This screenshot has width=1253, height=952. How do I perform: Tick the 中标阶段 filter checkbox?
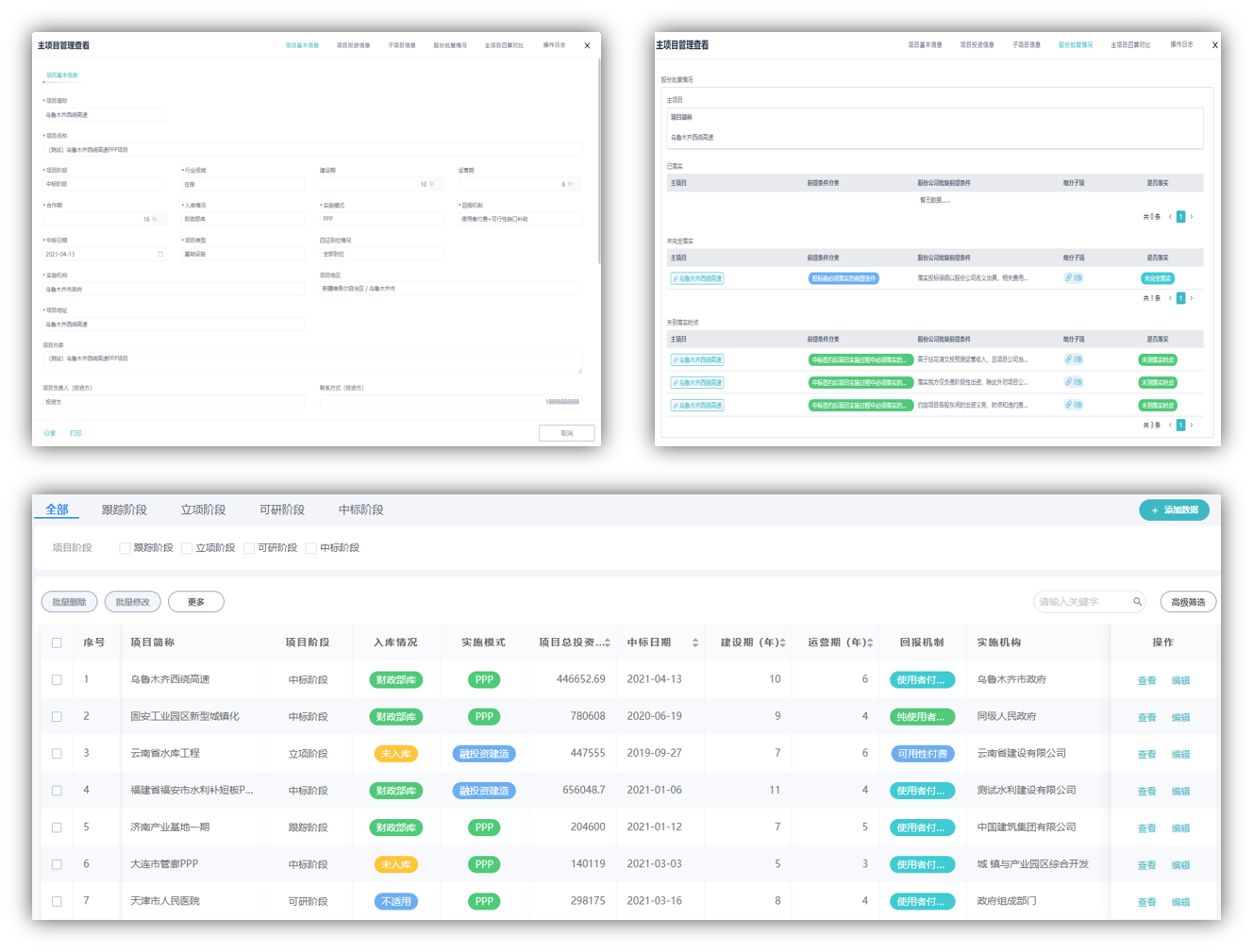[310, 548]
